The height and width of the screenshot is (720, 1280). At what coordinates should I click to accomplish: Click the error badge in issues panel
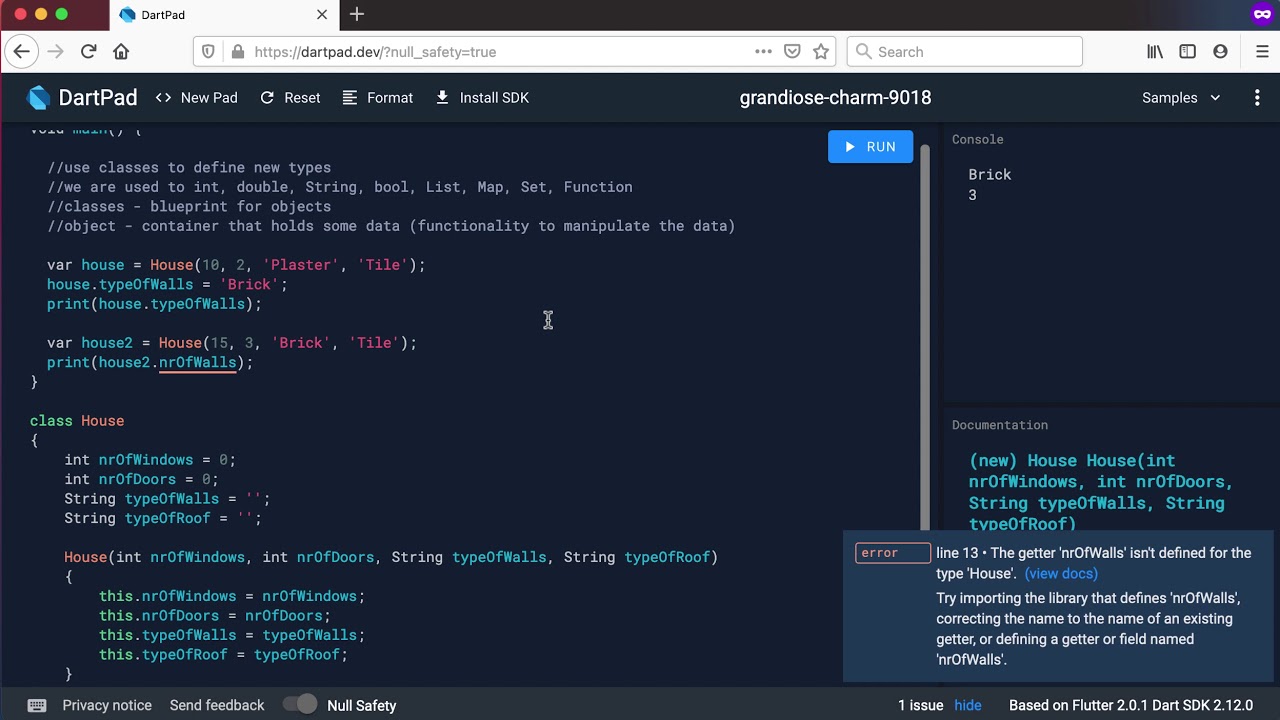click(893, 553)
